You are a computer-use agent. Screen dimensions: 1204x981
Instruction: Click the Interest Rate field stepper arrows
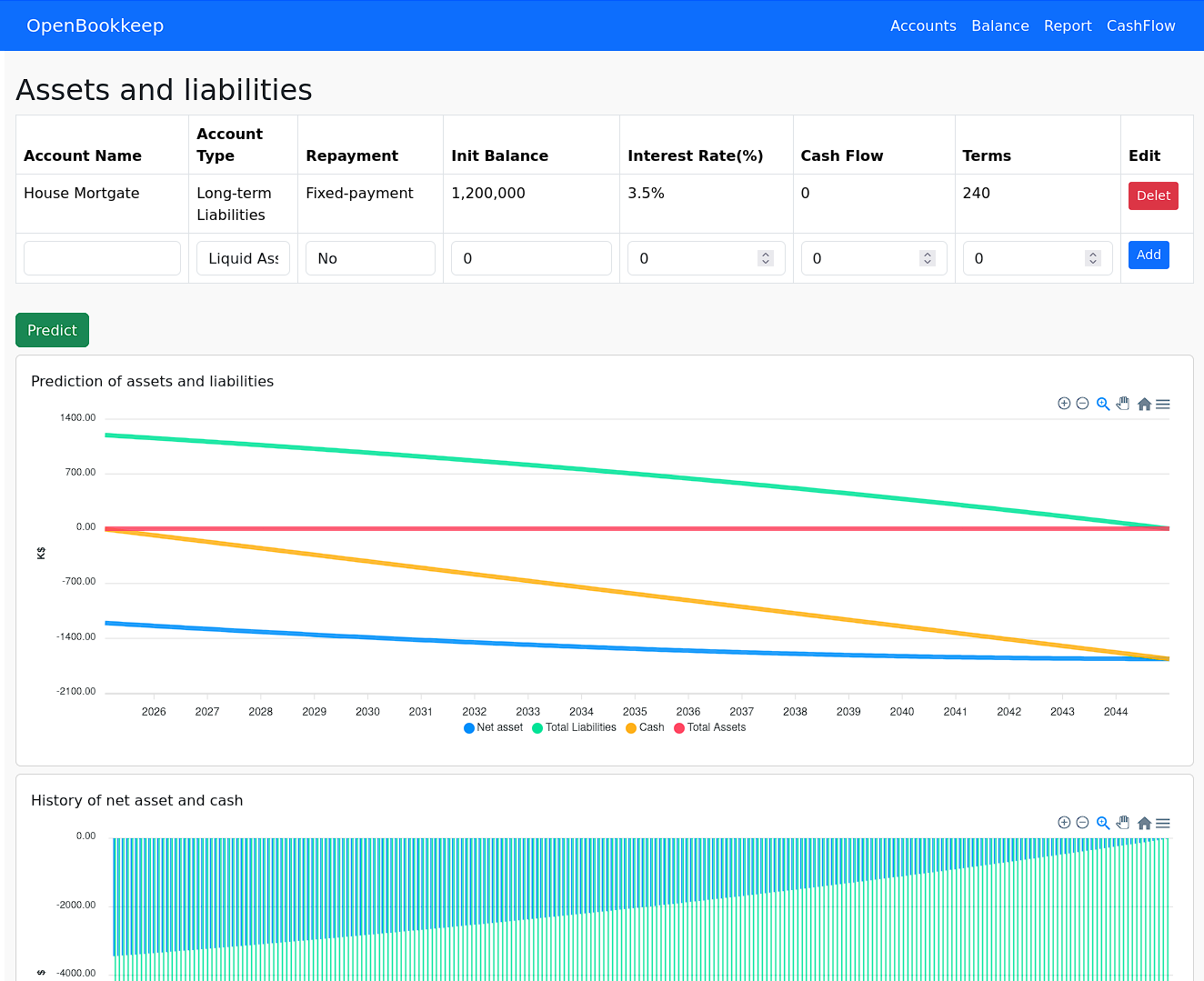[766, 258]
